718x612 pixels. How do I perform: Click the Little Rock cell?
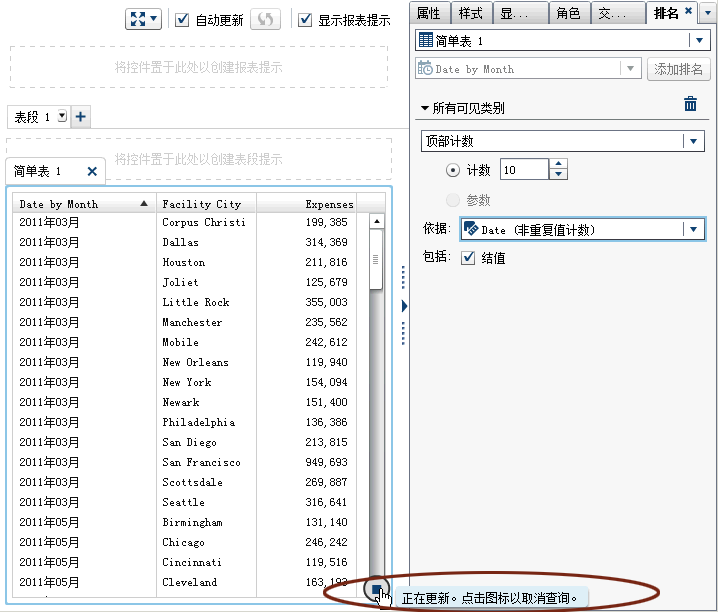point(196,302)
